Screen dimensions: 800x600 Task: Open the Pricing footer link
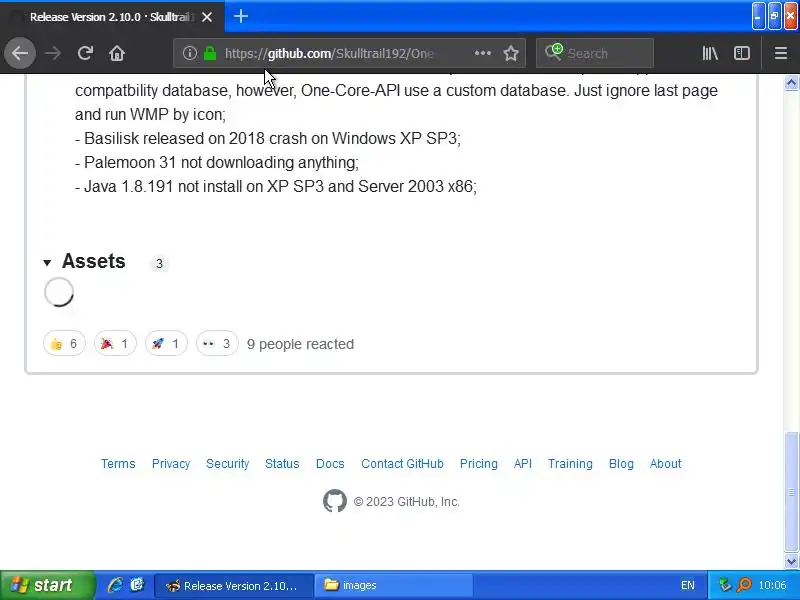pos(479,463)
